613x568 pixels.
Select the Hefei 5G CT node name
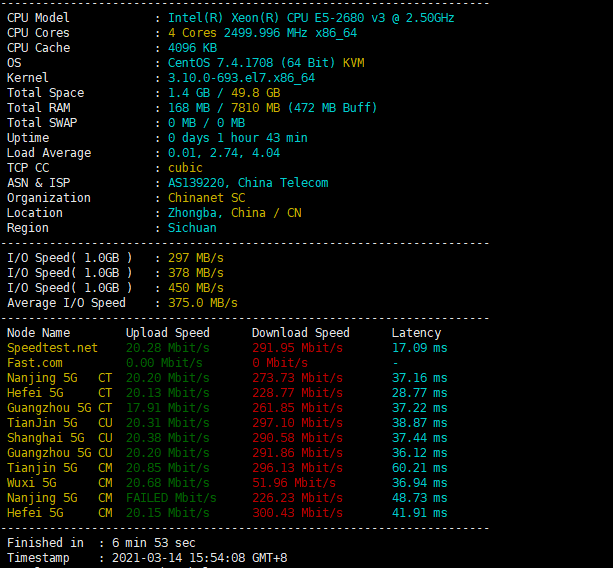[x=59, y=393]
